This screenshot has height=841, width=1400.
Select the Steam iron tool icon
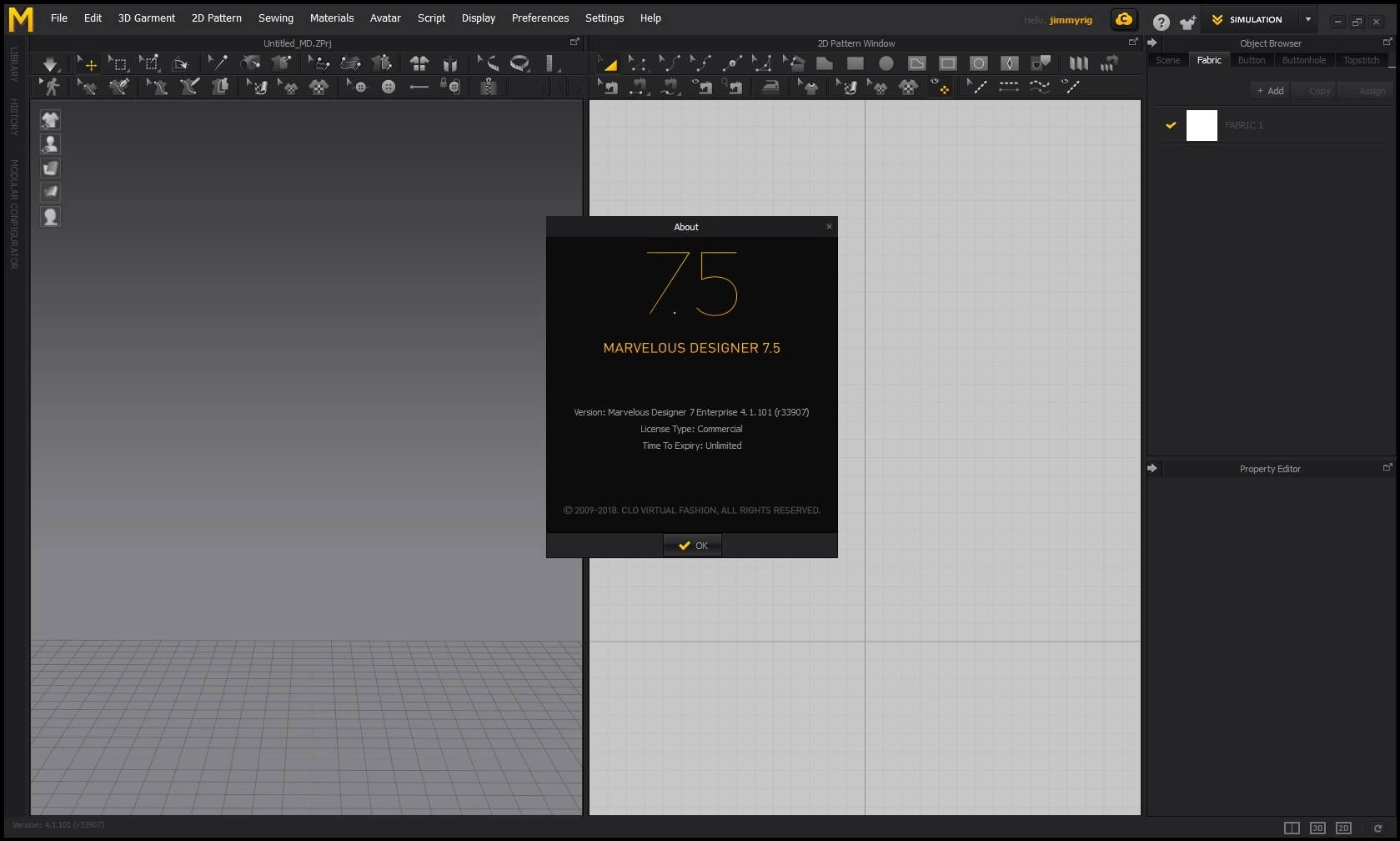(x=770, y=86)
